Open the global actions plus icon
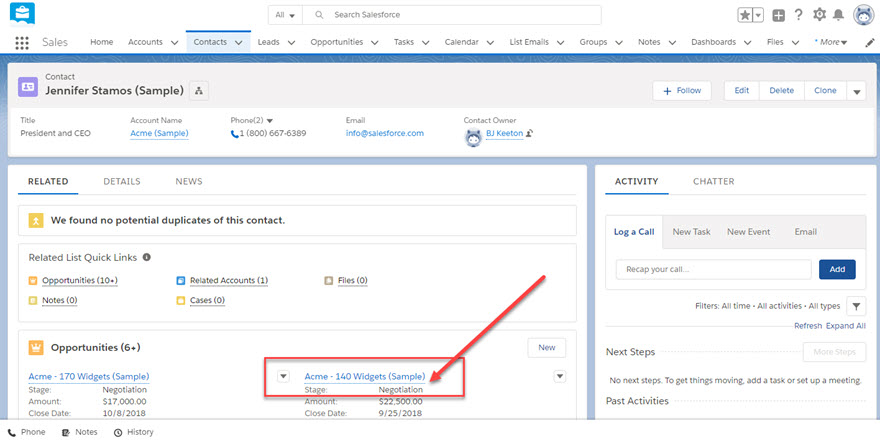The height and width of the screenshot is (444, 880). pyautogui.click(x=779, y=15)
